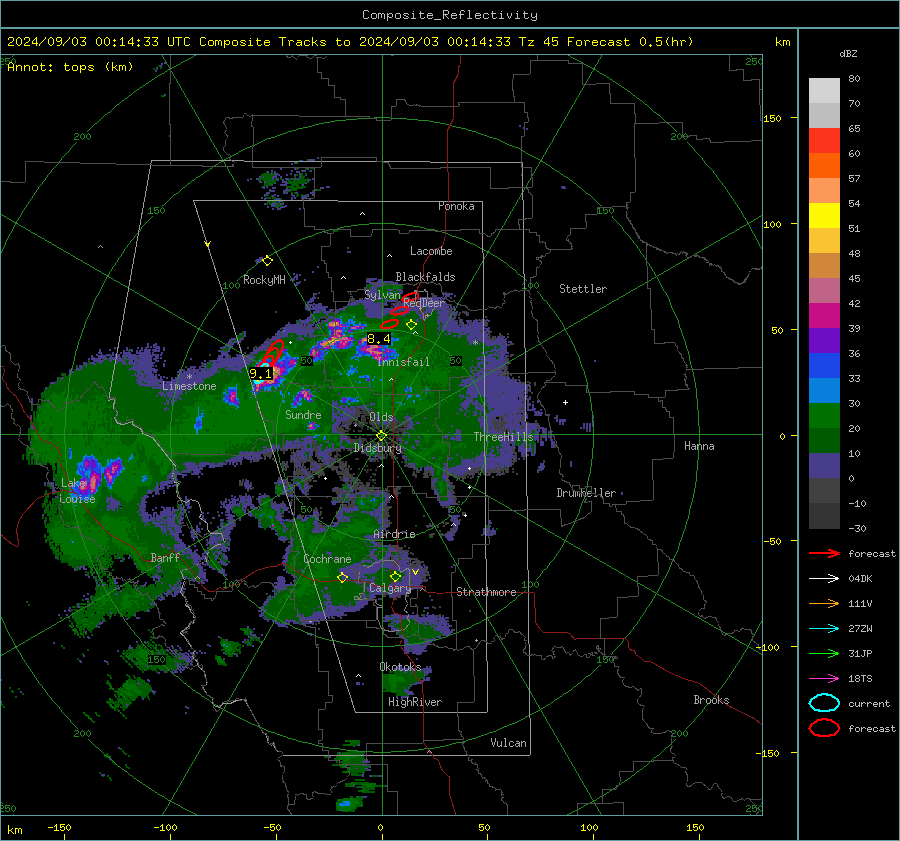900x841 pixels.
Task: Click the Strathmore city label
Action: tap(486, 592)
